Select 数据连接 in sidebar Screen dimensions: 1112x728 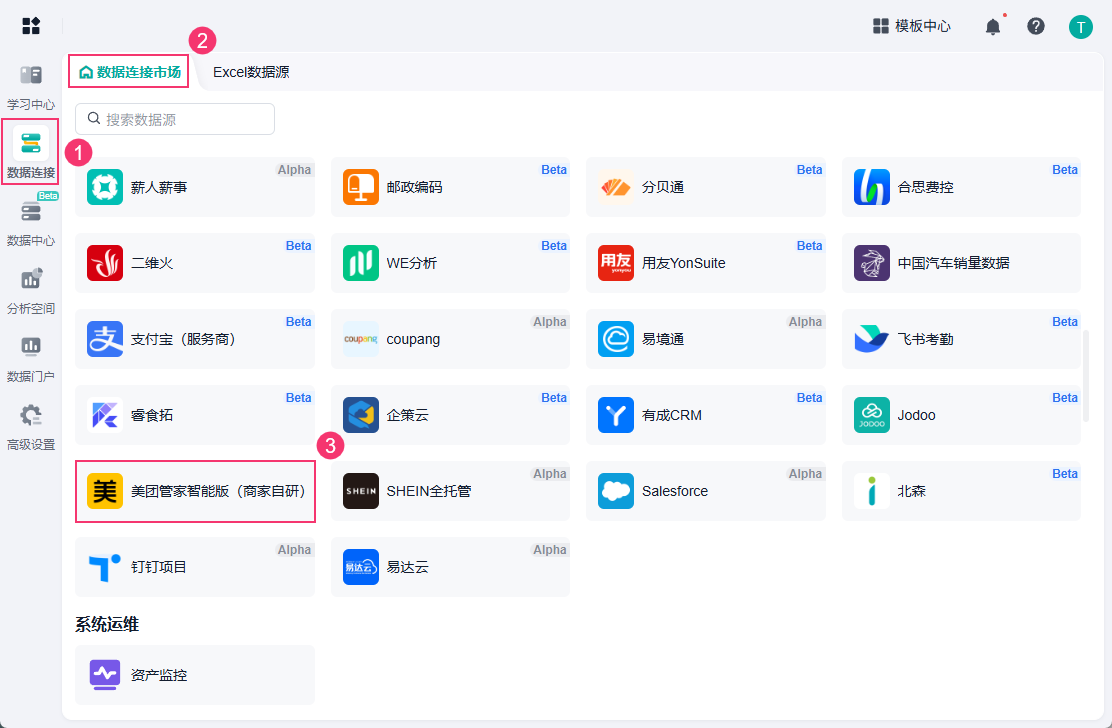point(30,152)
